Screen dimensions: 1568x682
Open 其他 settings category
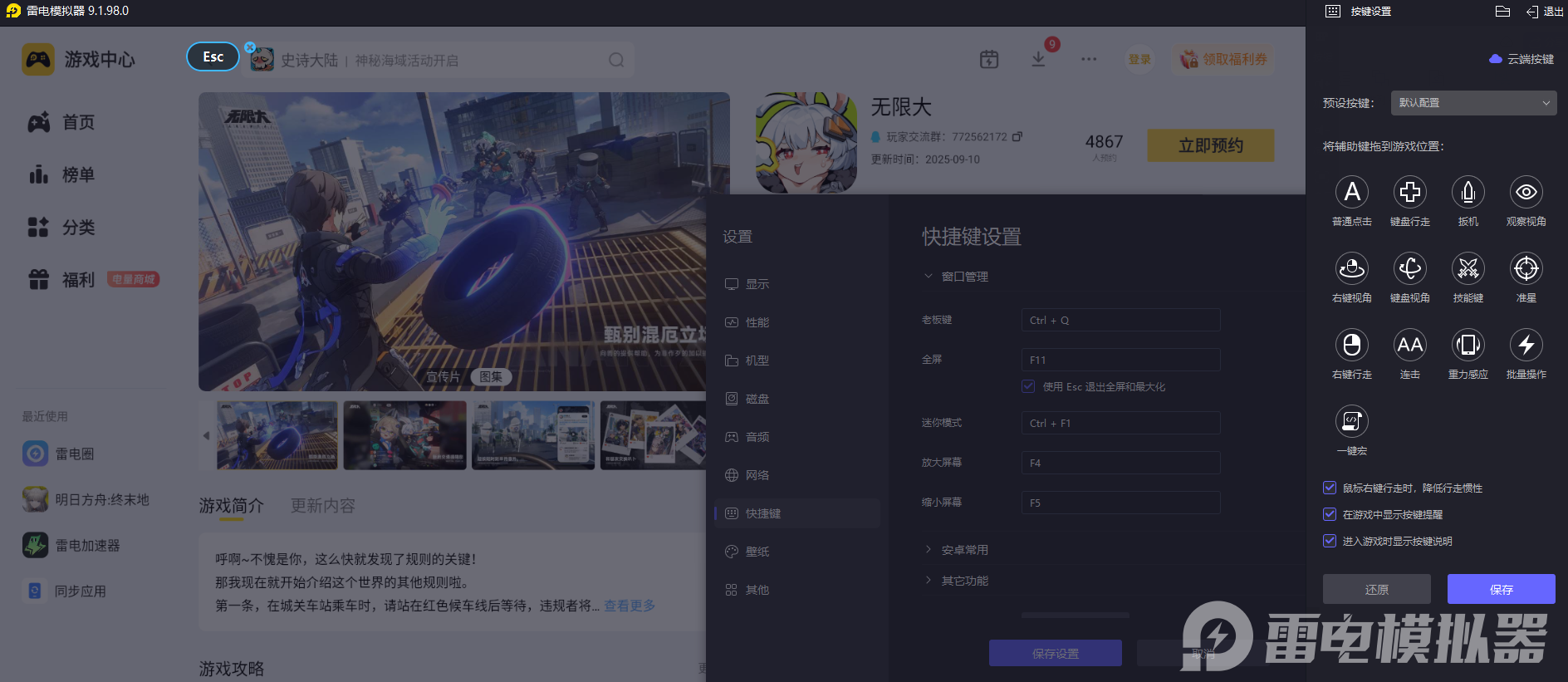click(797, 590)
